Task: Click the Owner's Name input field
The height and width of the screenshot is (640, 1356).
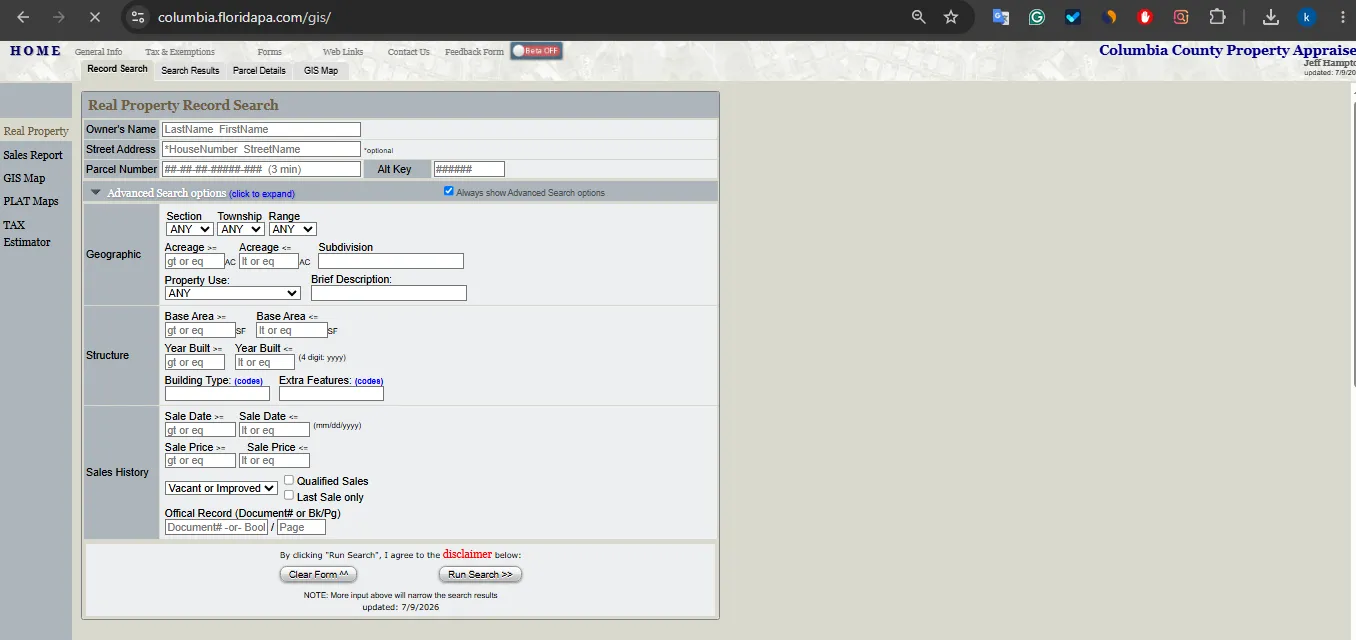Action: [261, 129]
